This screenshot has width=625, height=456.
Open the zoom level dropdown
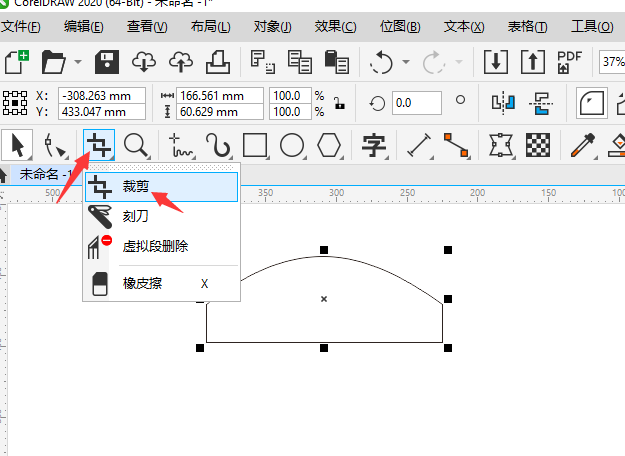(x=611, y=62)
